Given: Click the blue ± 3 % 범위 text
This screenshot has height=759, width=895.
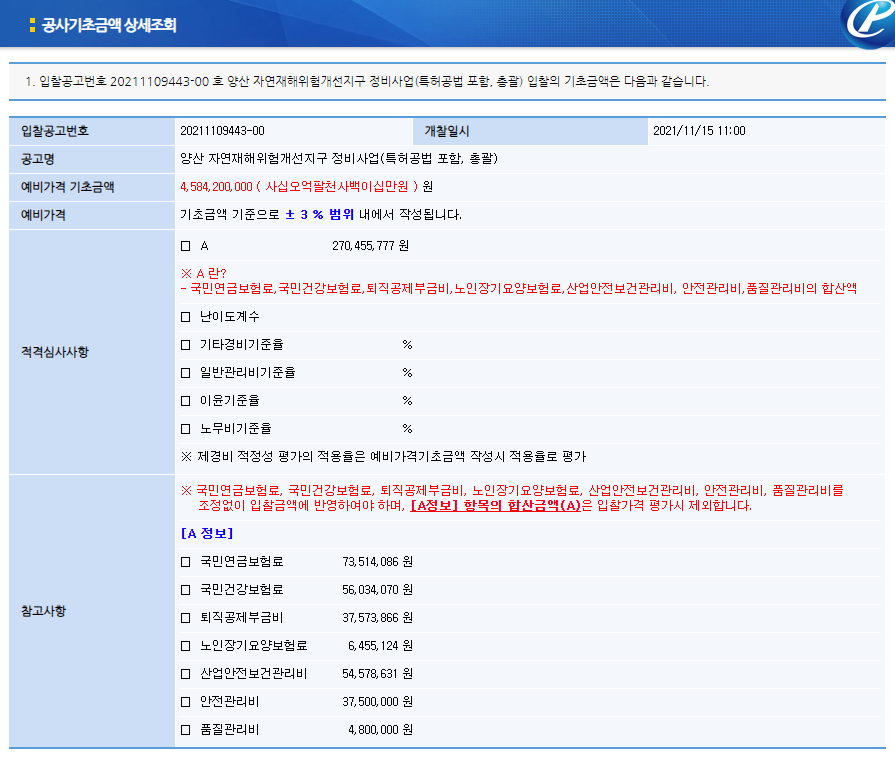Looking at the screenshot, I should click(x=320, y=215).
